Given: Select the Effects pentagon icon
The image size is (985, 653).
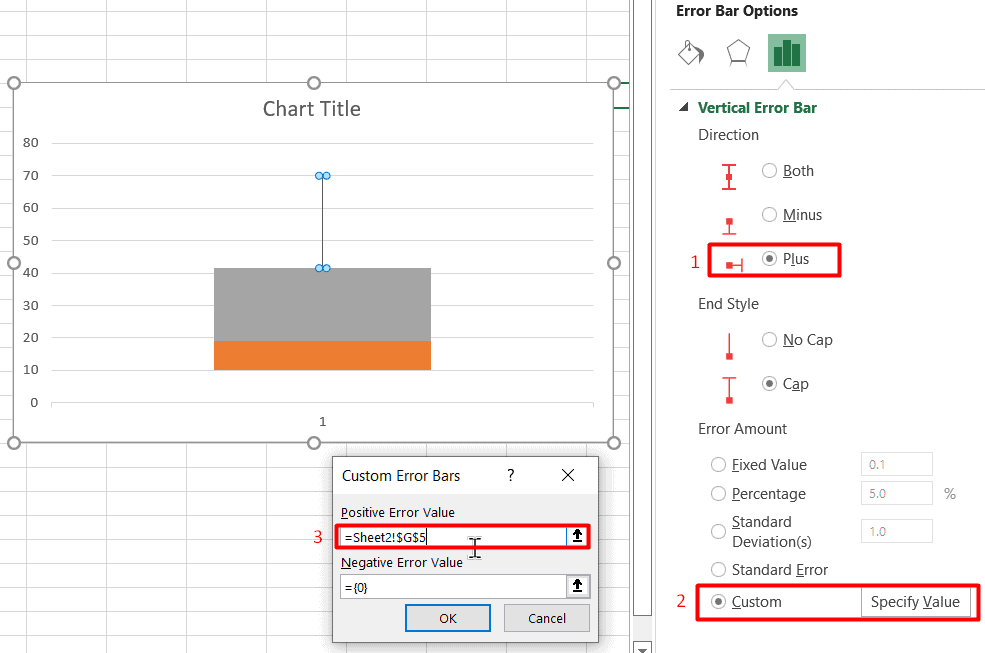Looking at the screenshot, I should click(738, 51).
